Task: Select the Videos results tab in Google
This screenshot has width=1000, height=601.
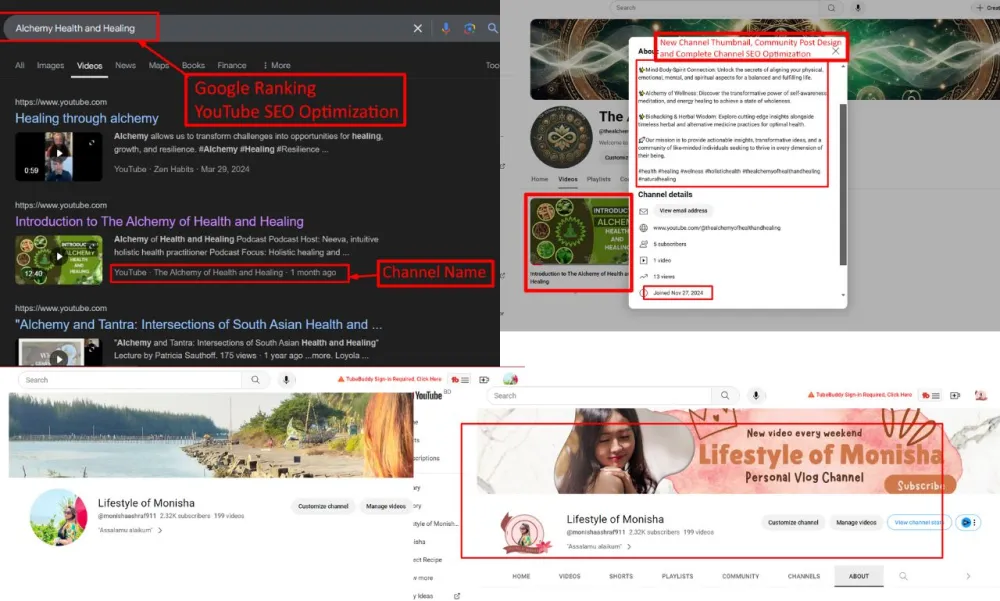Action: pyautogui.click(x=89, y=66)
